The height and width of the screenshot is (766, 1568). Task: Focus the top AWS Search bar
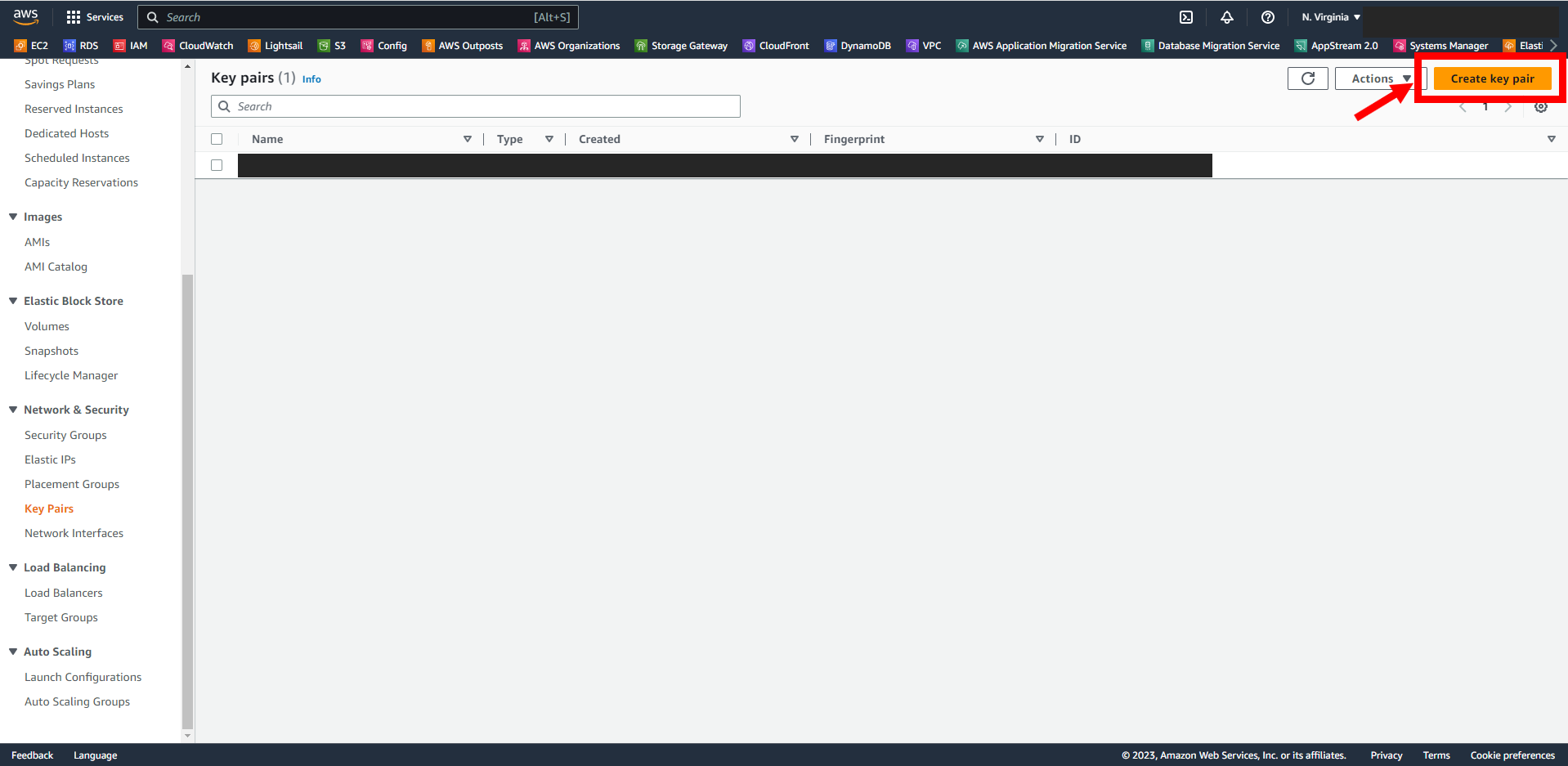358,17
